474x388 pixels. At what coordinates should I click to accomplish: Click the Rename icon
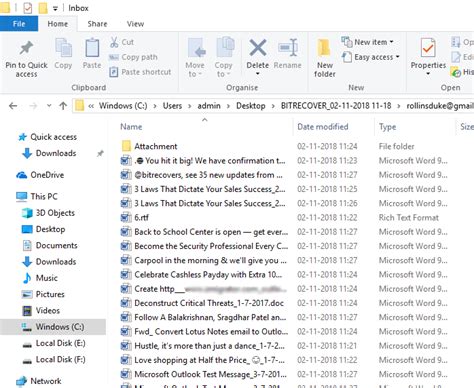288,48
